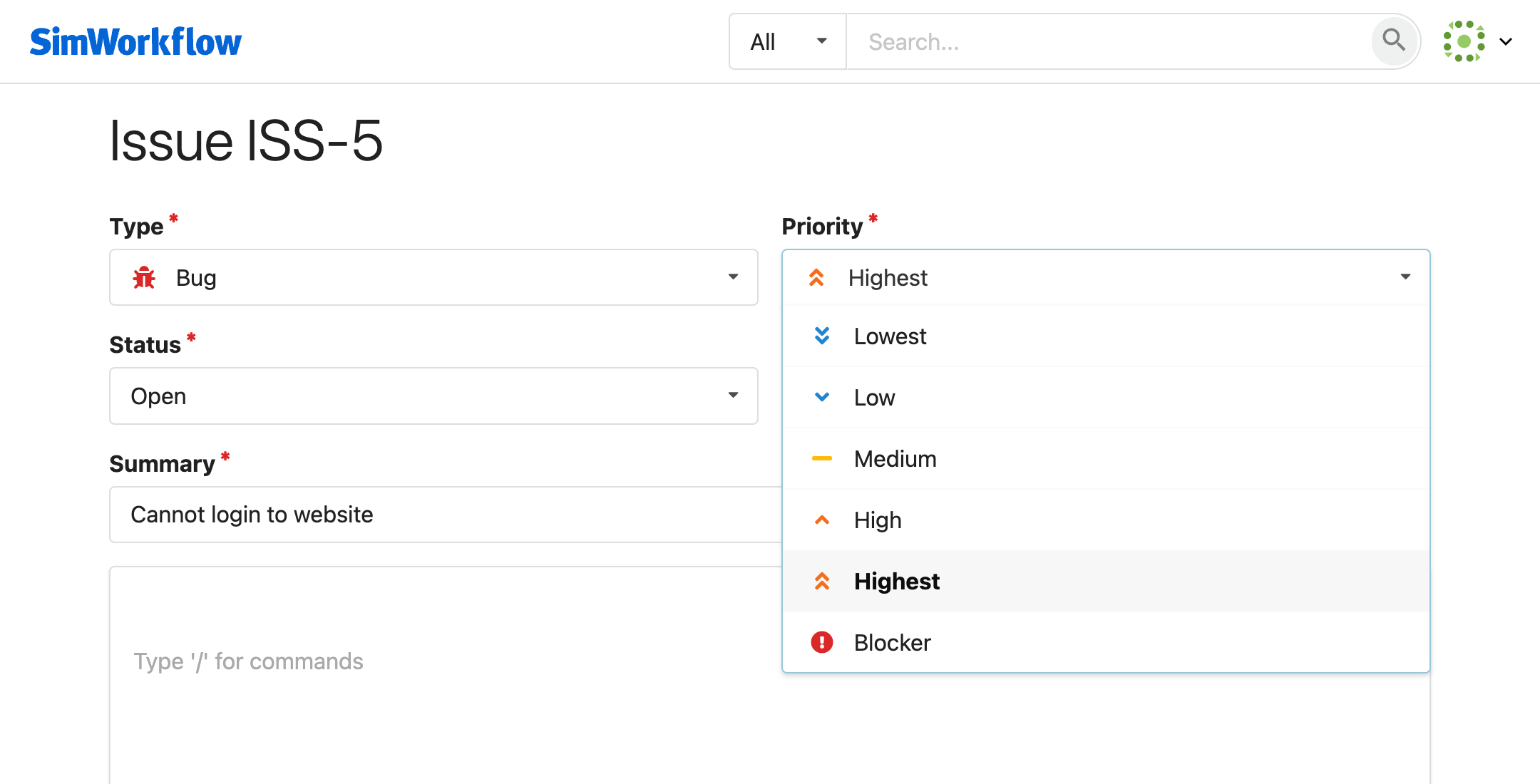Select High priority option

pyautogui.click(x=1106, y=520)
